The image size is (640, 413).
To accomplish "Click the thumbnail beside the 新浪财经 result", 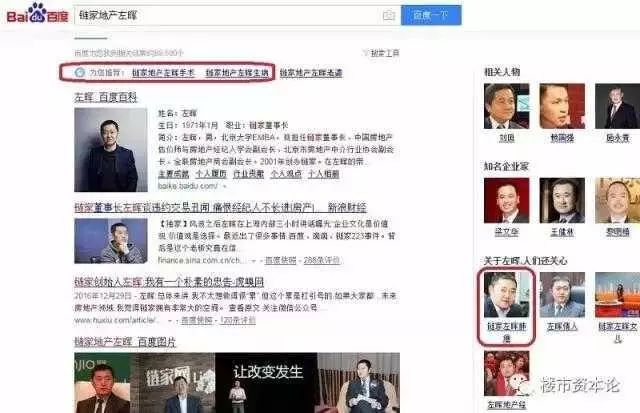I will (111, 241).
